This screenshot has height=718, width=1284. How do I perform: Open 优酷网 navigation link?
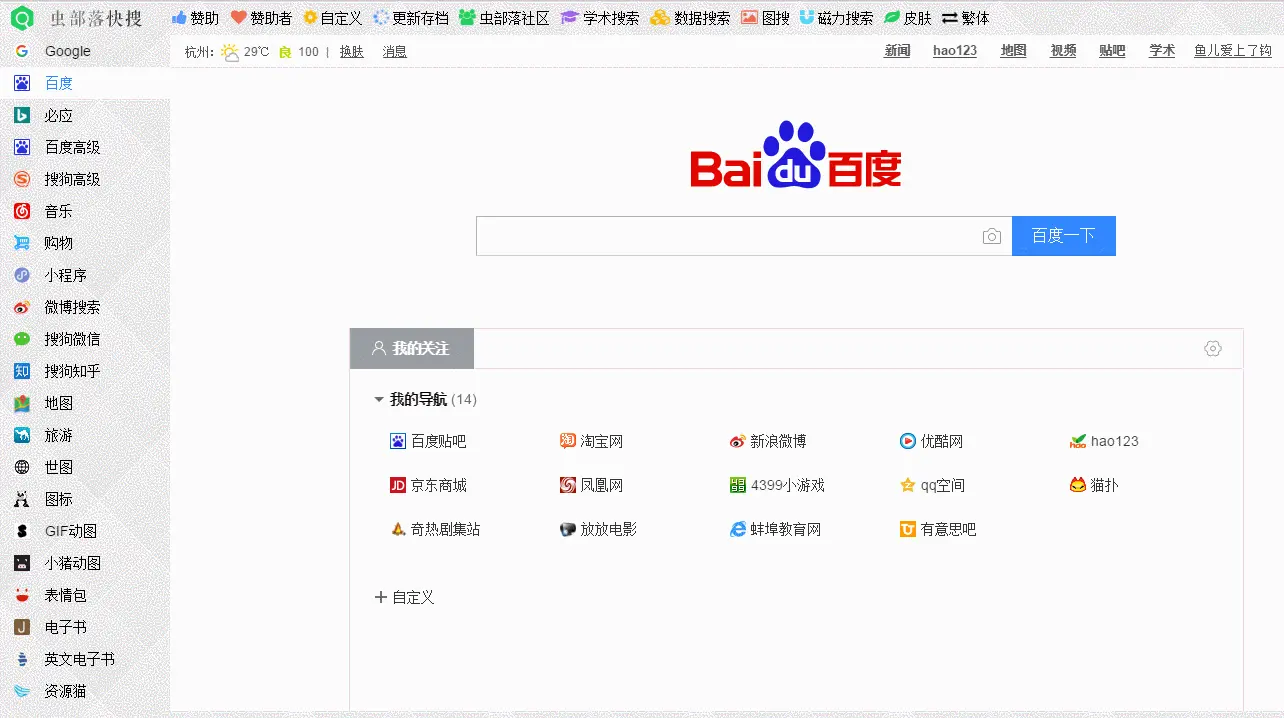(x=932, y=441)
